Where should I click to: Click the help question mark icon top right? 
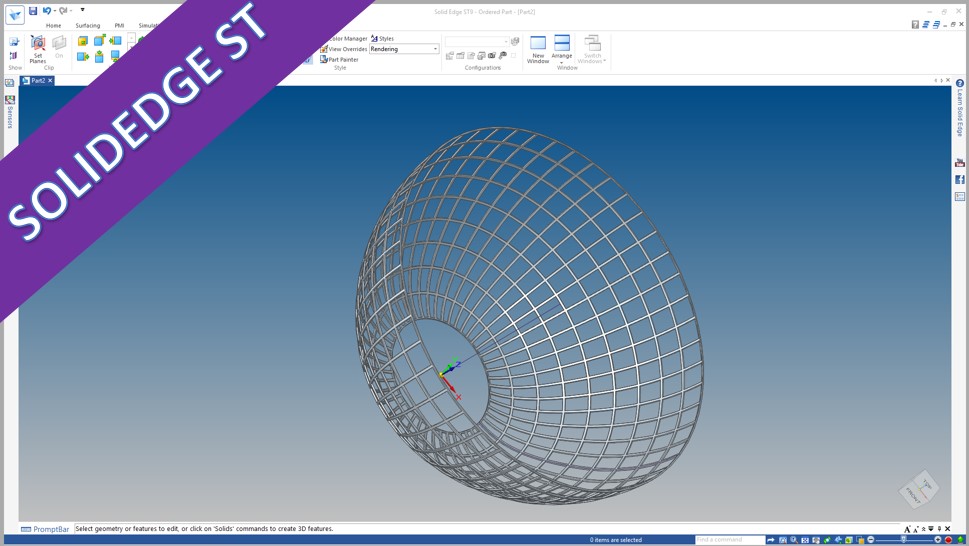pyautogui.click(x=915, y=25)
